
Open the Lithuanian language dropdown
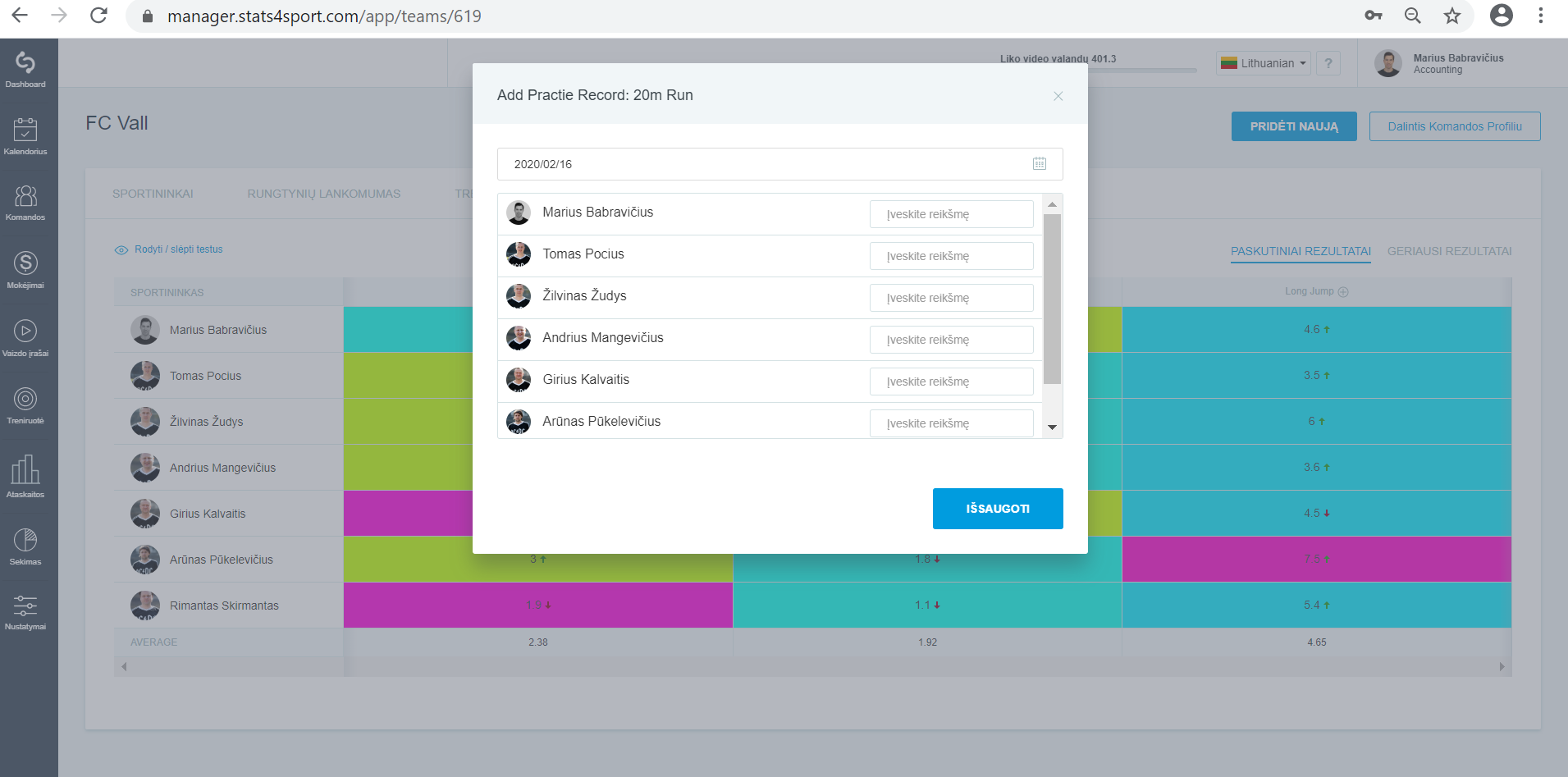click(x=1263, y=63)
